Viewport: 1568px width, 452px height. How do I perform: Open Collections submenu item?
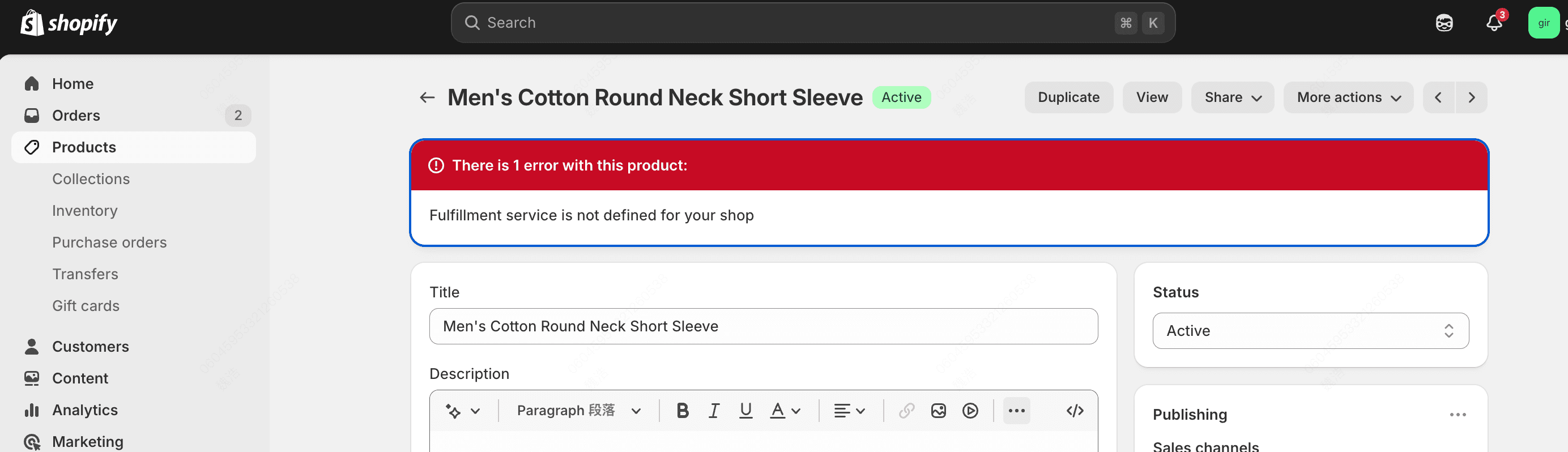(91, 179)
